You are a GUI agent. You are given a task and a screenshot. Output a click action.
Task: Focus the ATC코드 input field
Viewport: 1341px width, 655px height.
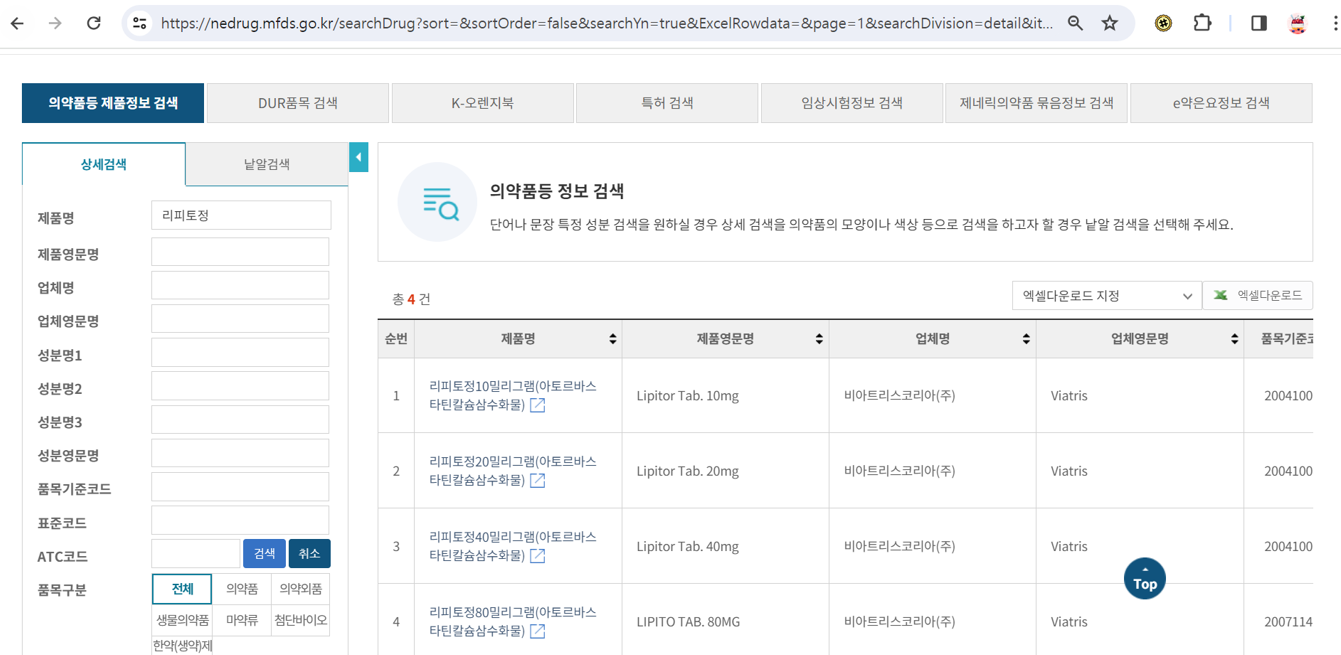195,553
